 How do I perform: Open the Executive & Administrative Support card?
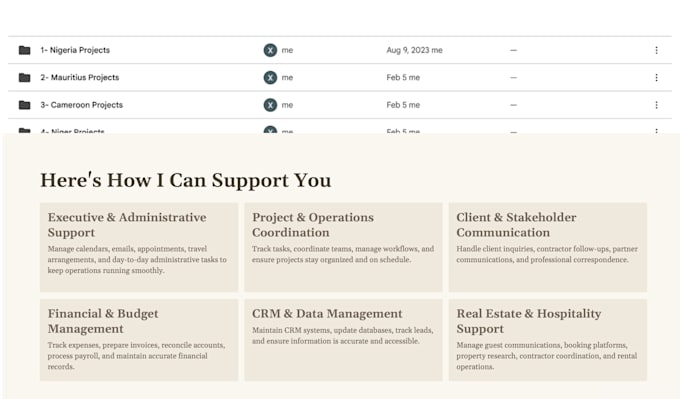139,247
